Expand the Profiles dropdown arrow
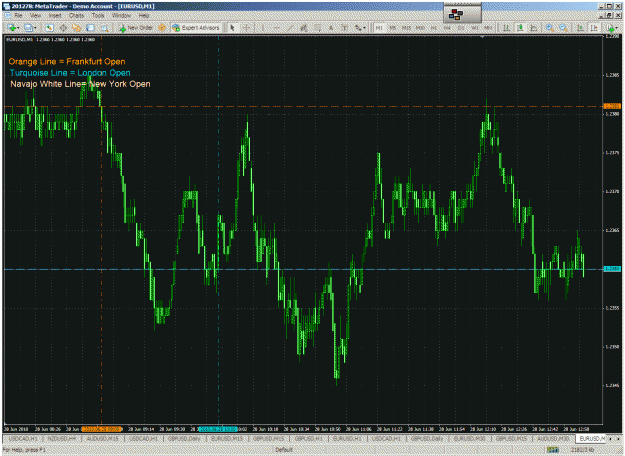Image resolution: width=625 pixels, height=456 pixels. pyautogui.click(x=35, y=28)
